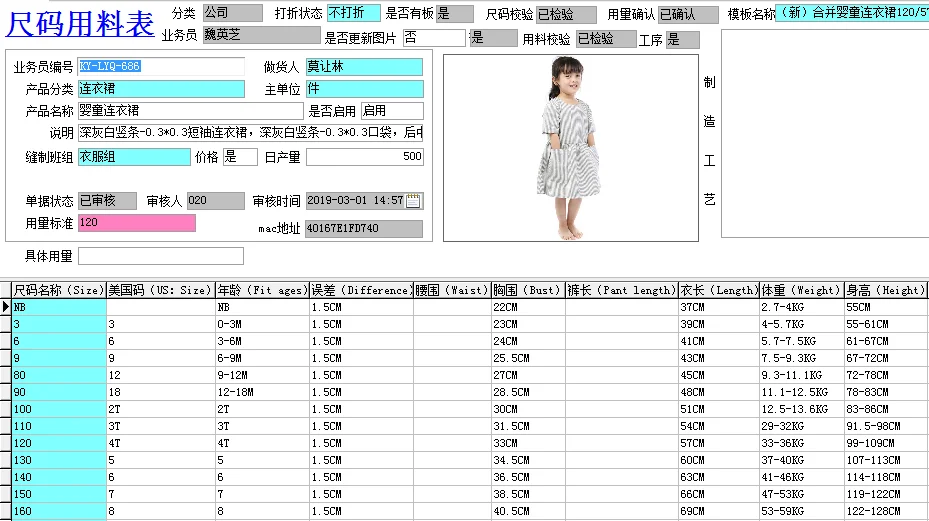
Task: Click the 模板名称 template field
Action: pyautogui.click(x=852, y=12)
